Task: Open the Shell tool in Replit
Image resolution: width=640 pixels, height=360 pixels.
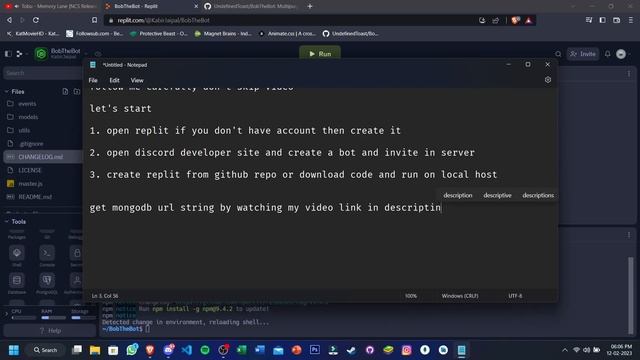Action: click(x=17, y=253)
